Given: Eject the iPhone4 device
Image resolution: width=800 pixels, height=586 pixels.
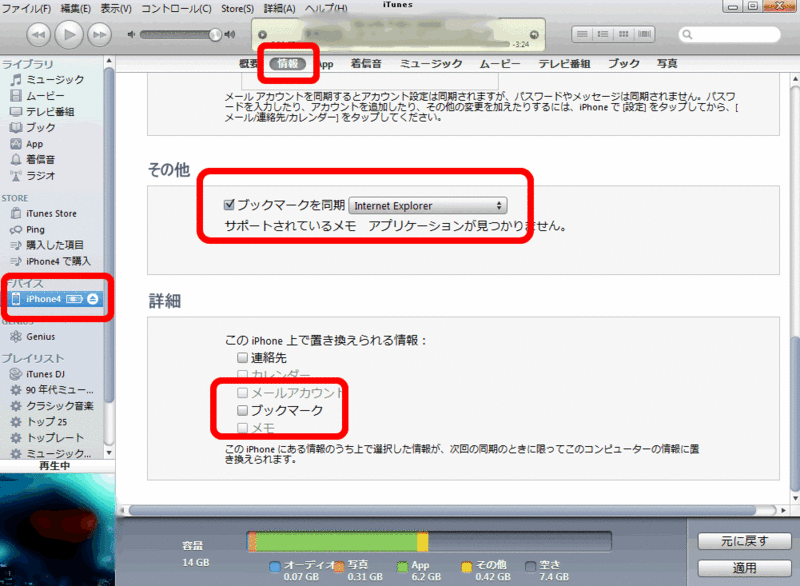Looking at the screenshot, I should coord(92,299).
